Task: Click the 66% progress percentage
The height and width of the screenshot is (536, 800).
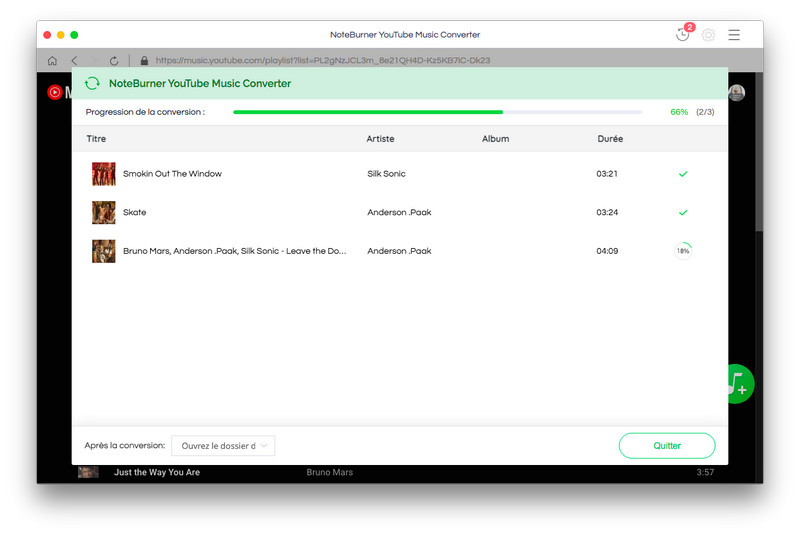Action: pos(679,112)
